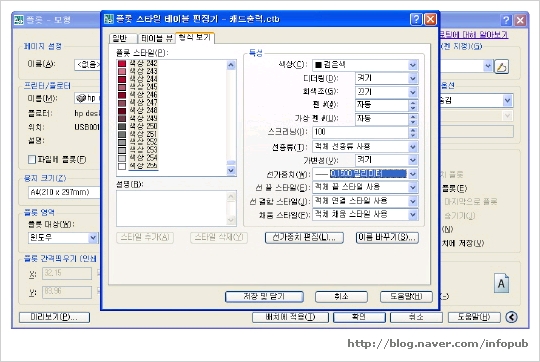
Task: Open the 선 결합 스타일(J) dropdown
Action: click(x=413, y=201)
